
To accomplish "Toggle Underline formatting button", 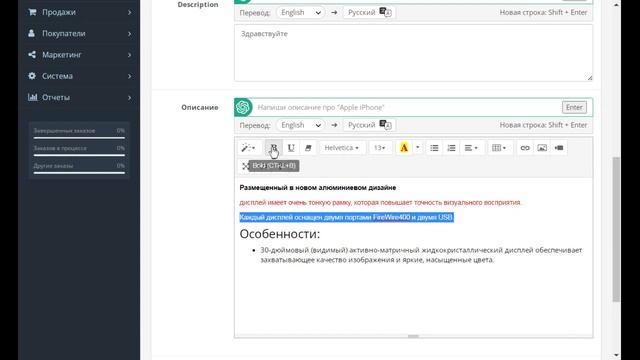I will point(291,148).
